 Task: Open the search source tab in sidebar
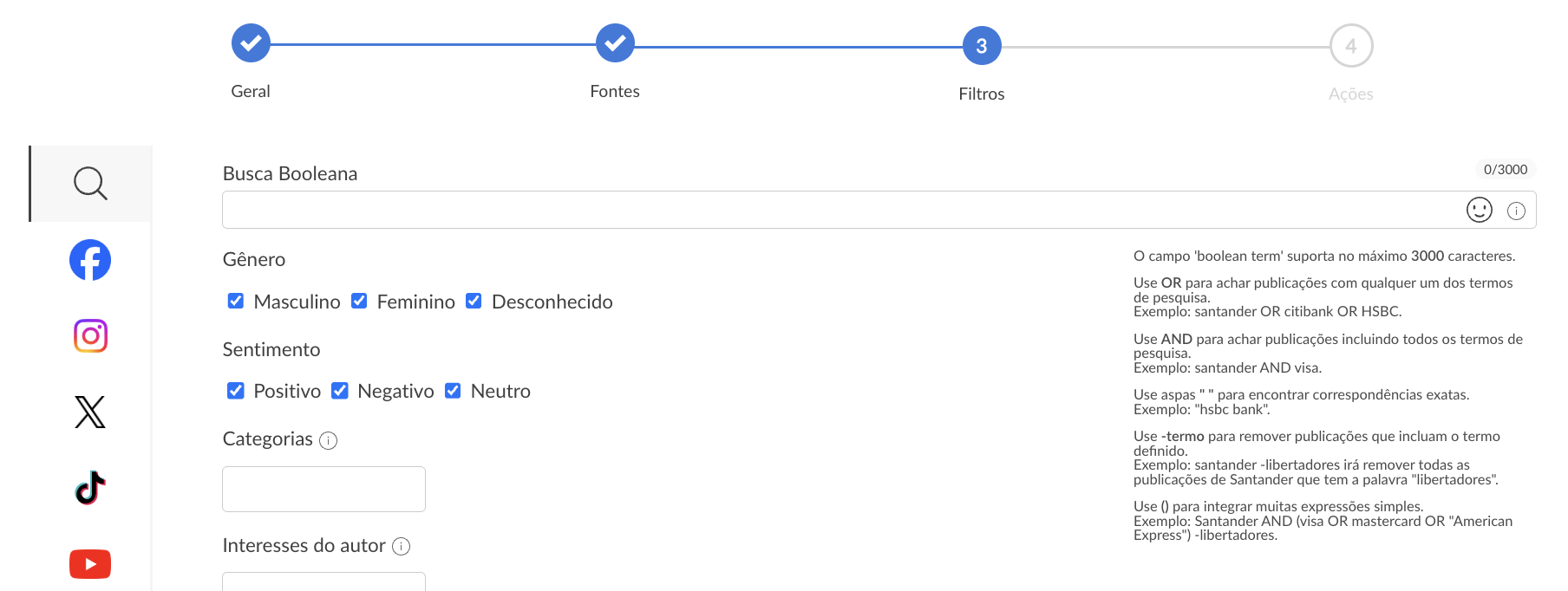tap(90, 184)
